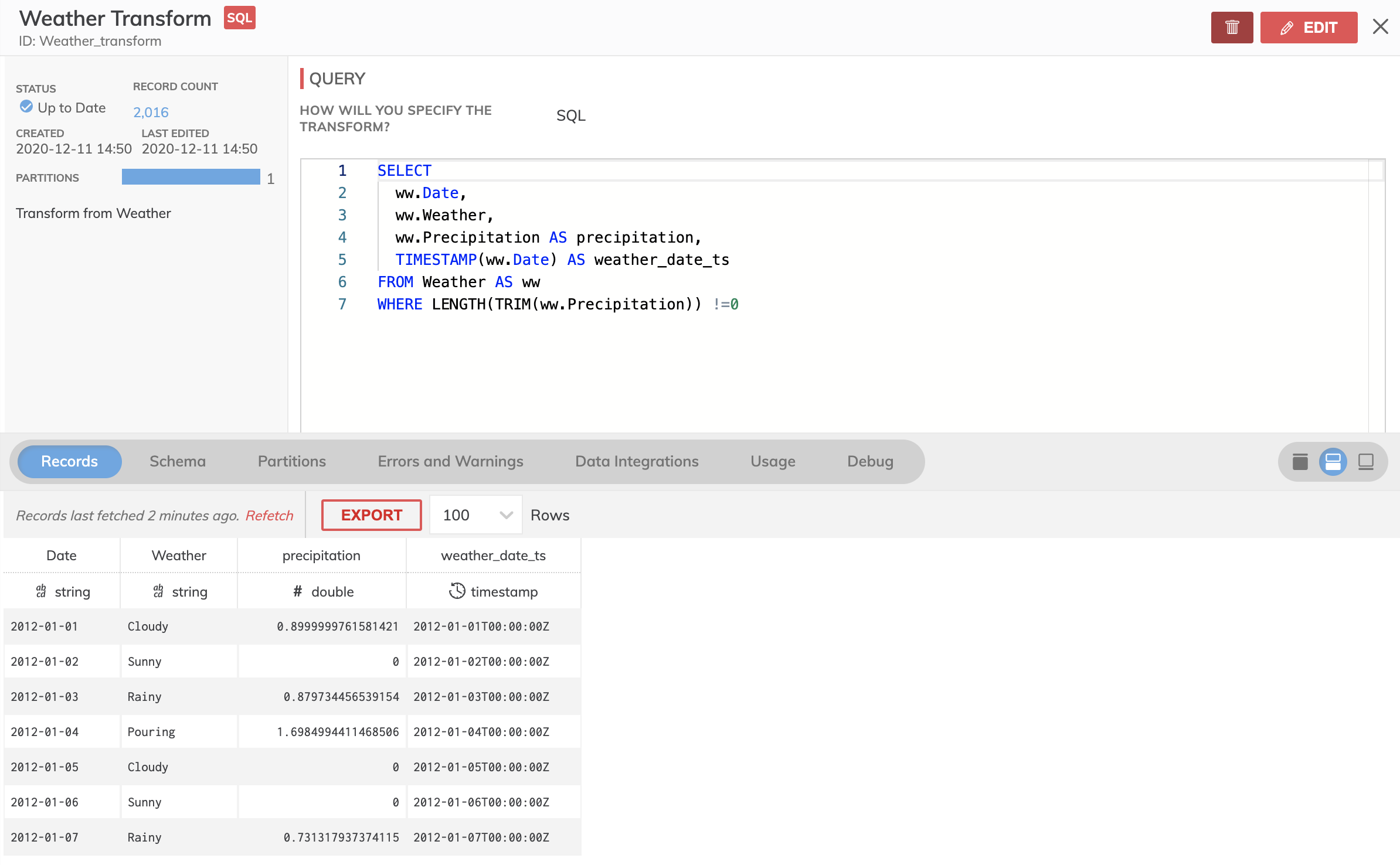The image size is (1400, 865).
Task: Click the Up to Date status checkmark
Action: (26, 107)
